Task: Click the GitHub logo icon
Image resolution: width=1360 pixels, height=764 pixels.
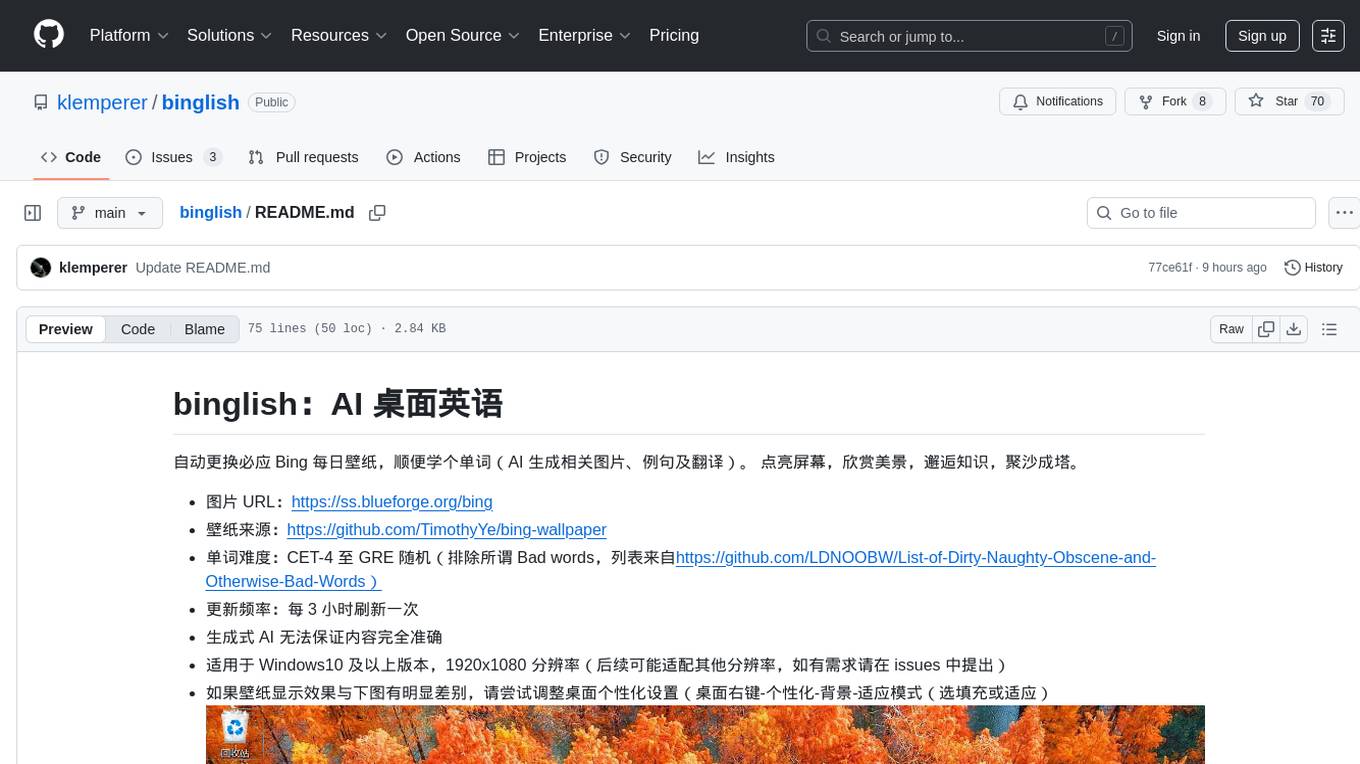Action: pyautogui.click(x=49, y=35)
